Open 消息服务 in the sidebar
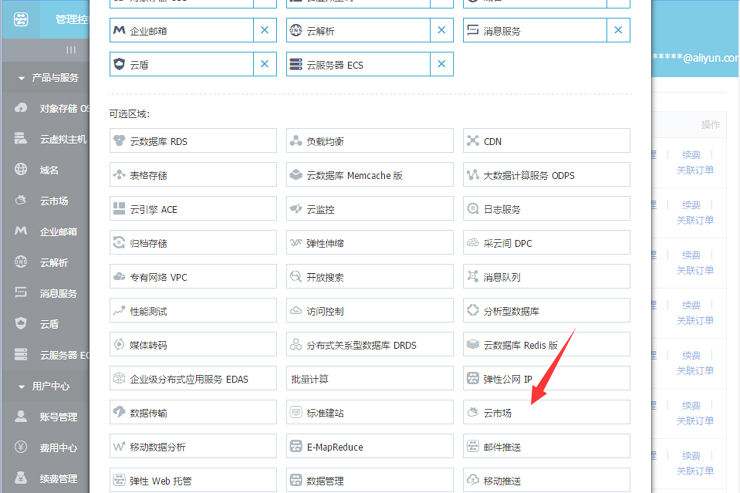 pyautogui.click(x=45, y=293)
